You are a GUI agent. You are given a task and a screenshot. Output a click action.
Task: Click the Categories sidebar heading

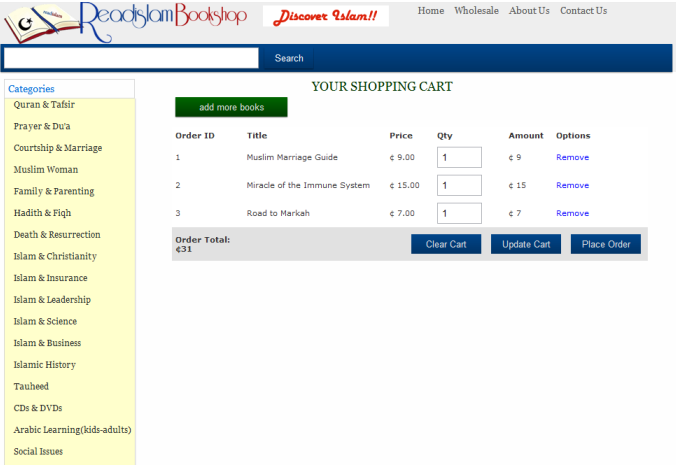(x=31, y=89)
